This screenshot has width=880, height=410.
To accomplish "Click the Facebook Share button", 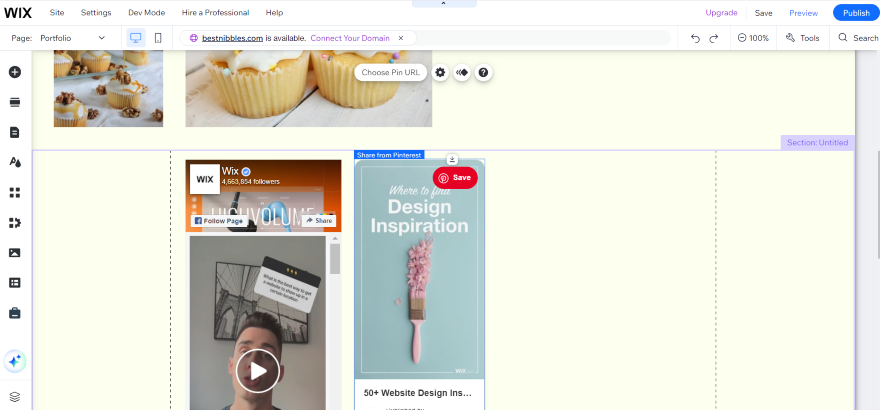I will point(319,221).
